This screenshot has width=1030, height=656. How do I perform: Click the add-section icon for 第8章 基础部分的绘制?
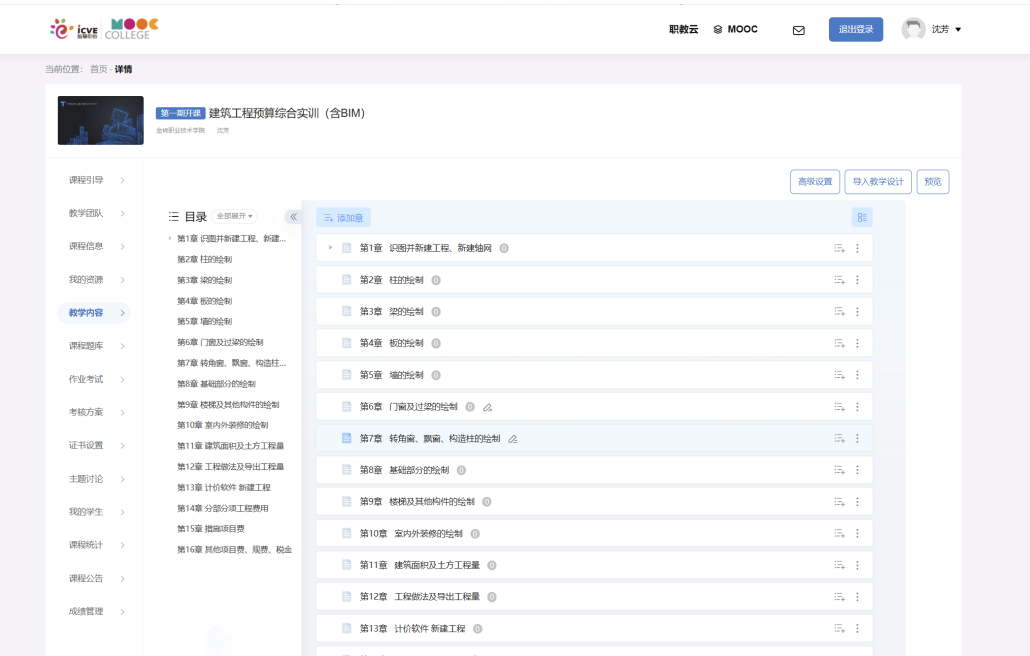pos(840,470)
